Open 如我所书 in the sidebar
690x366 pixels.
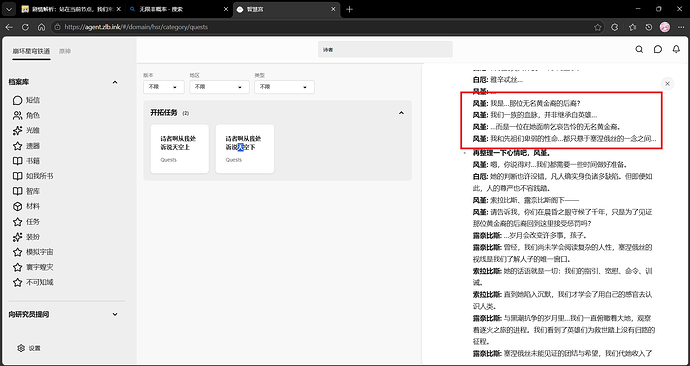click(x=33, y=176)
